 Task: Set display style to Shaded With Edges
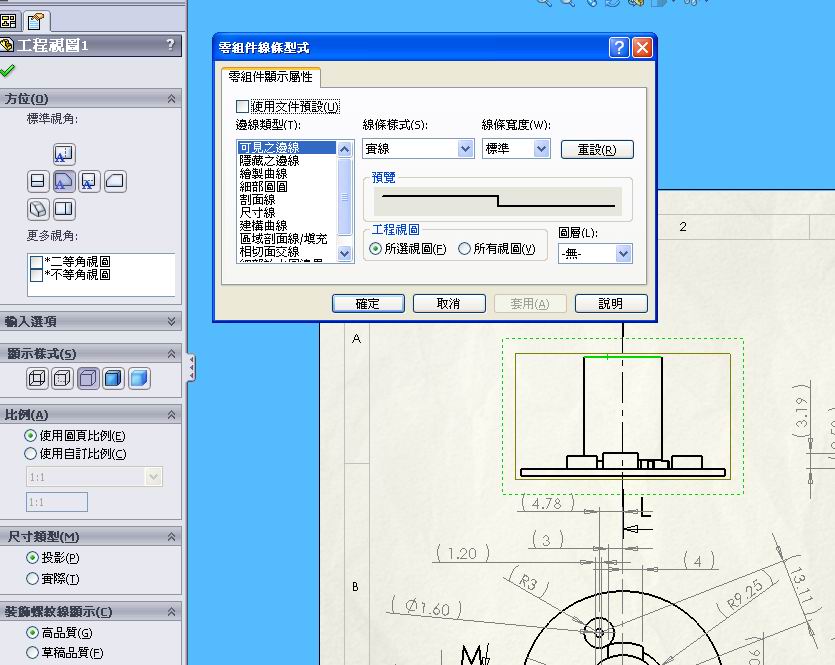(x=113, y=379)
